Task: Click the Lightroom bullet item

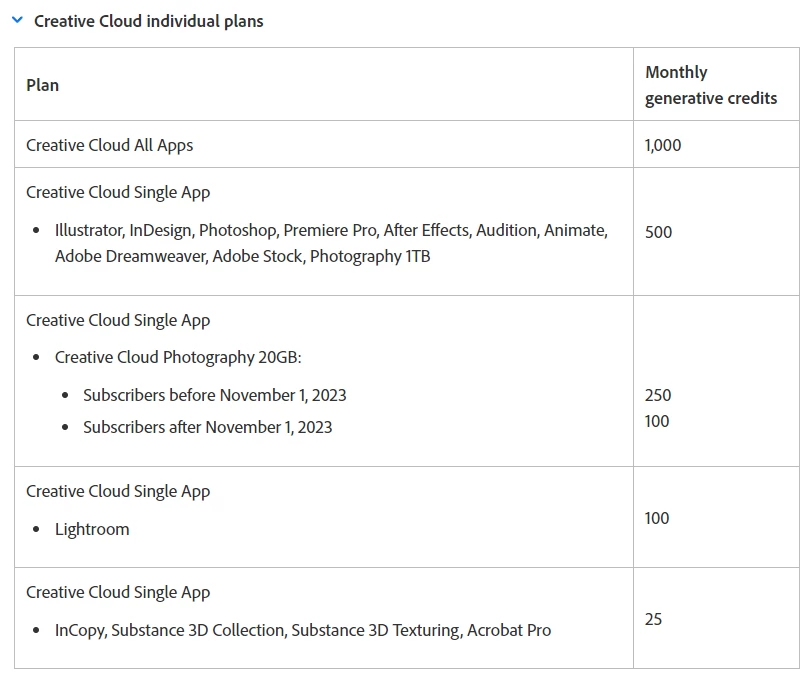Action: click(x=92, y=529)
